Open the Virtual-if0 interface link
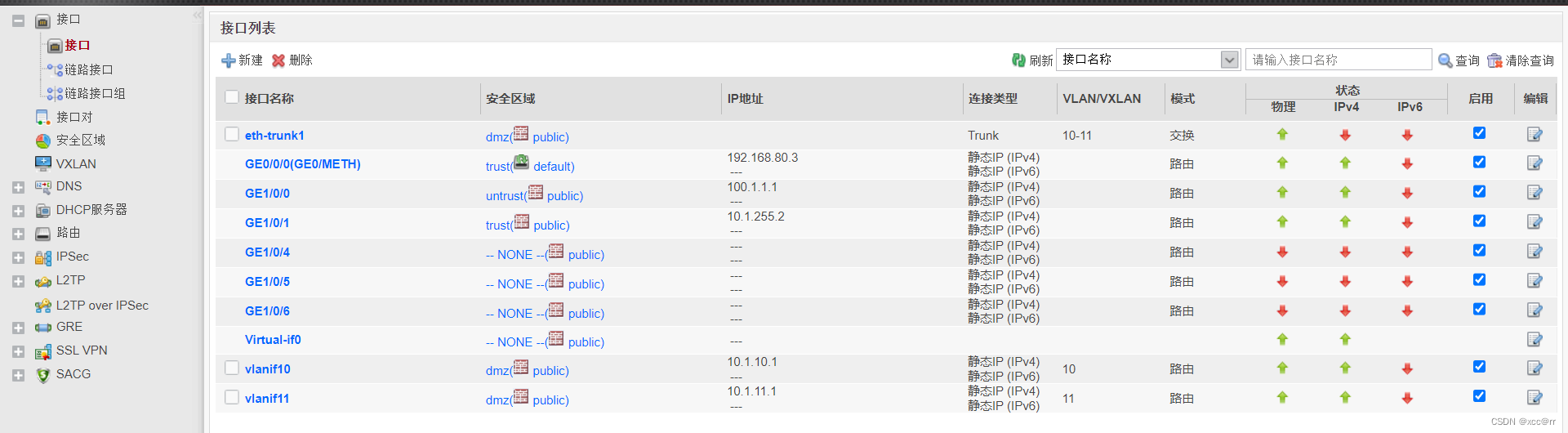Screen dimensions: 1568x433 tap(273, 340)
